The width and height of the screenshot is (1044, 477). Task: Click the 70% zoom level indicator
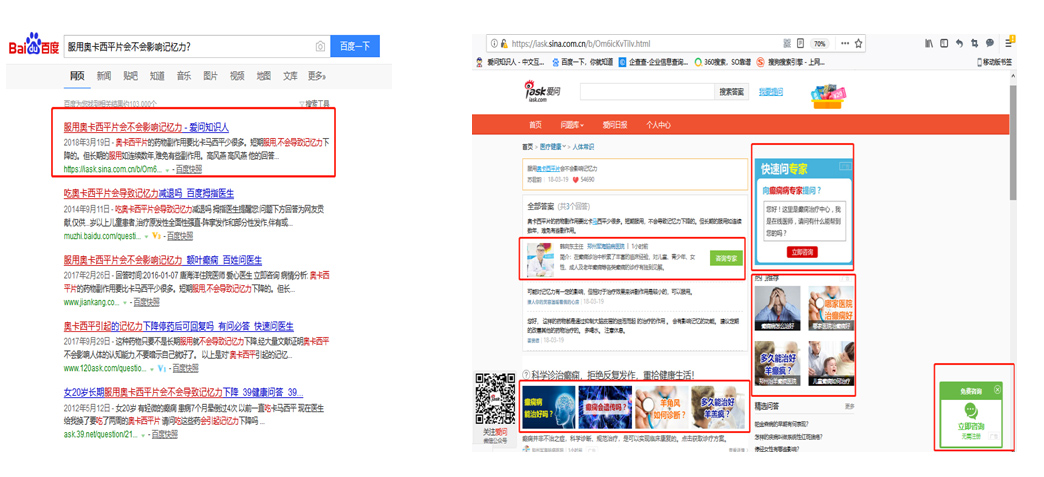point(819,44)
